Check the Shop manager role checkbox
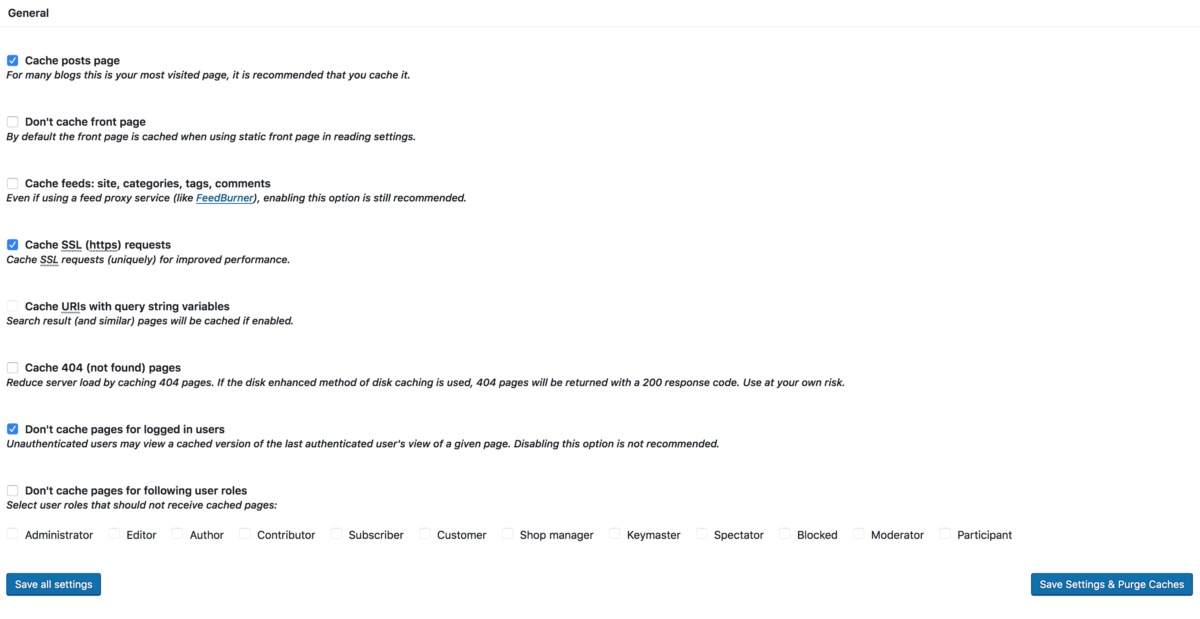This screenshot has width=1200, height=619. pyautogui.click(x=508, y=534)
